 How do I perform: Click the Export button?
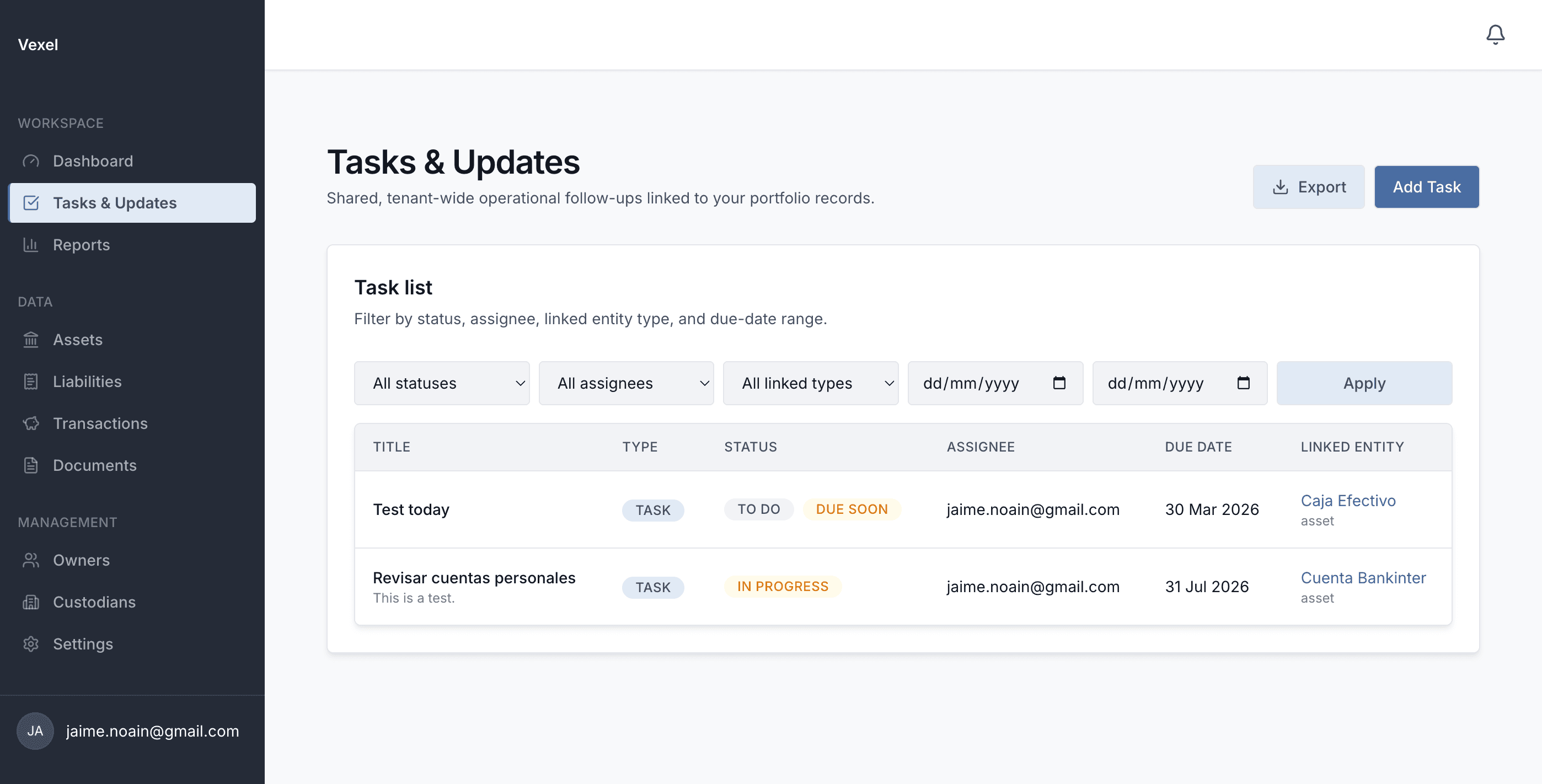[1309, 186]
